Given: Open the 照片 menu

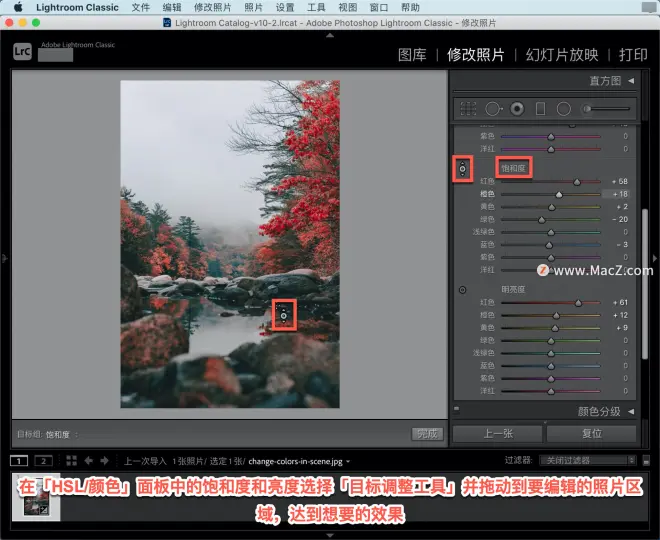Looking at the screenshot, I should [253, 7].
